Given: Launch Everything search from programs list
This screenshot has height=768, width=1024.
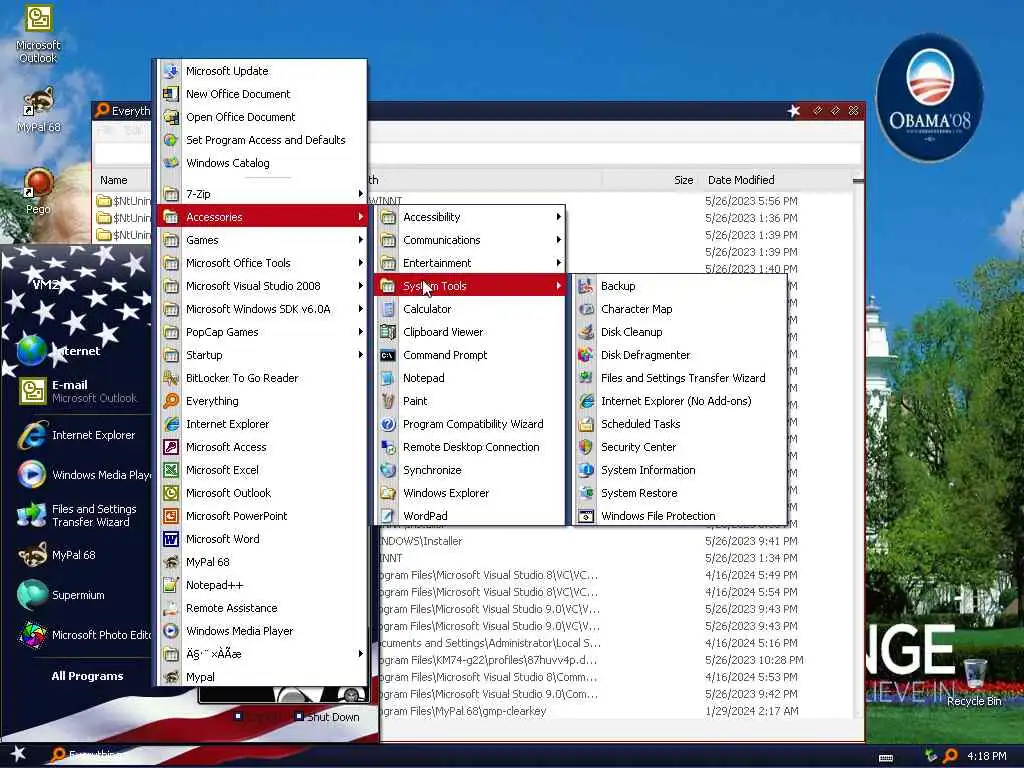Looking at the screenshot, I should click(x=262, y=401).
